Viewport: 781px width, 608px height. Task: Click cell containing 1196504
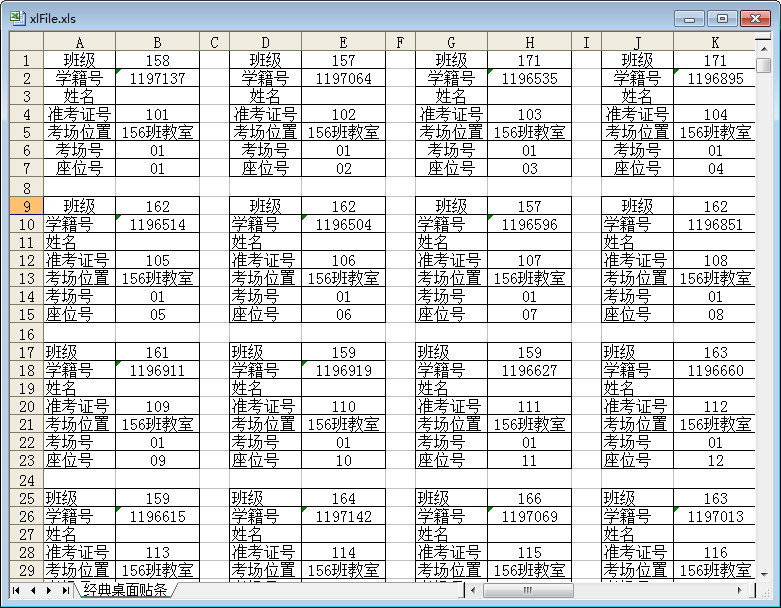pos(344,225)
